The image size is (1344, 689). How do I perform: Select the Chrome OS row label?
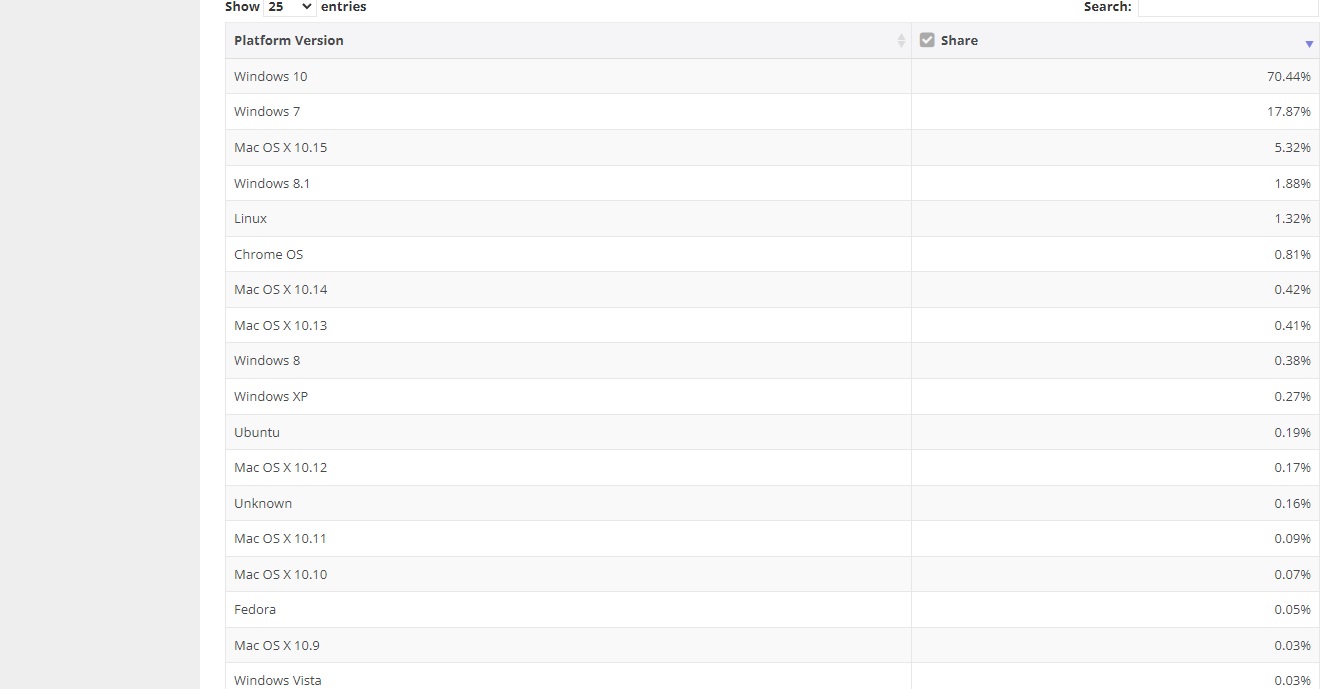269,254
